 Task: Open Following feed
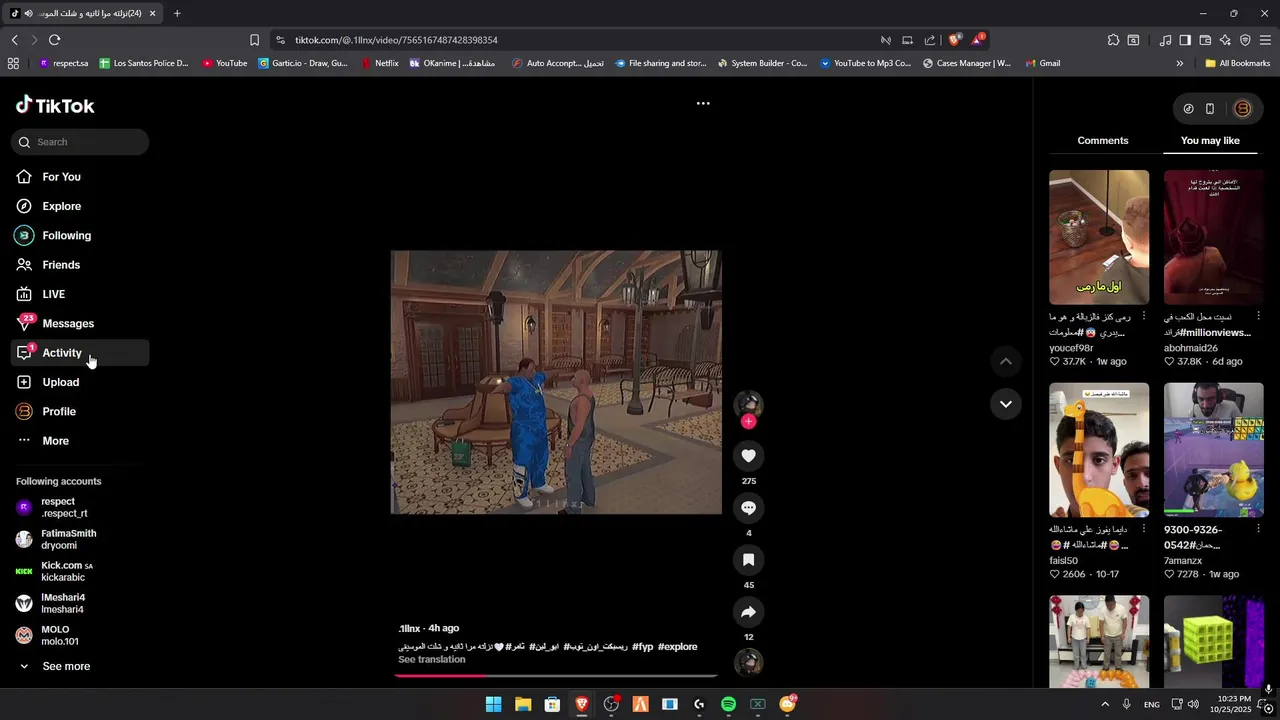(x=80, y=235)
